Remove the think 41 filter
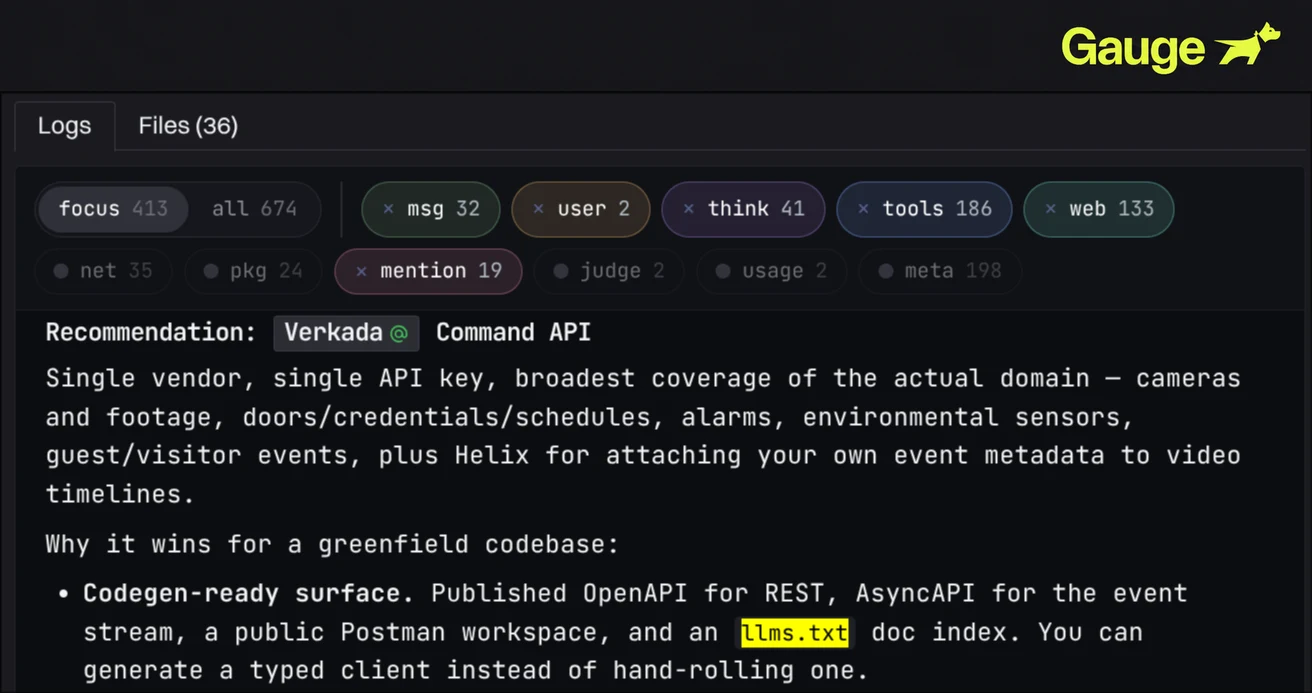The height and width of the screenshot is (693, 1312). coord(743,209)
